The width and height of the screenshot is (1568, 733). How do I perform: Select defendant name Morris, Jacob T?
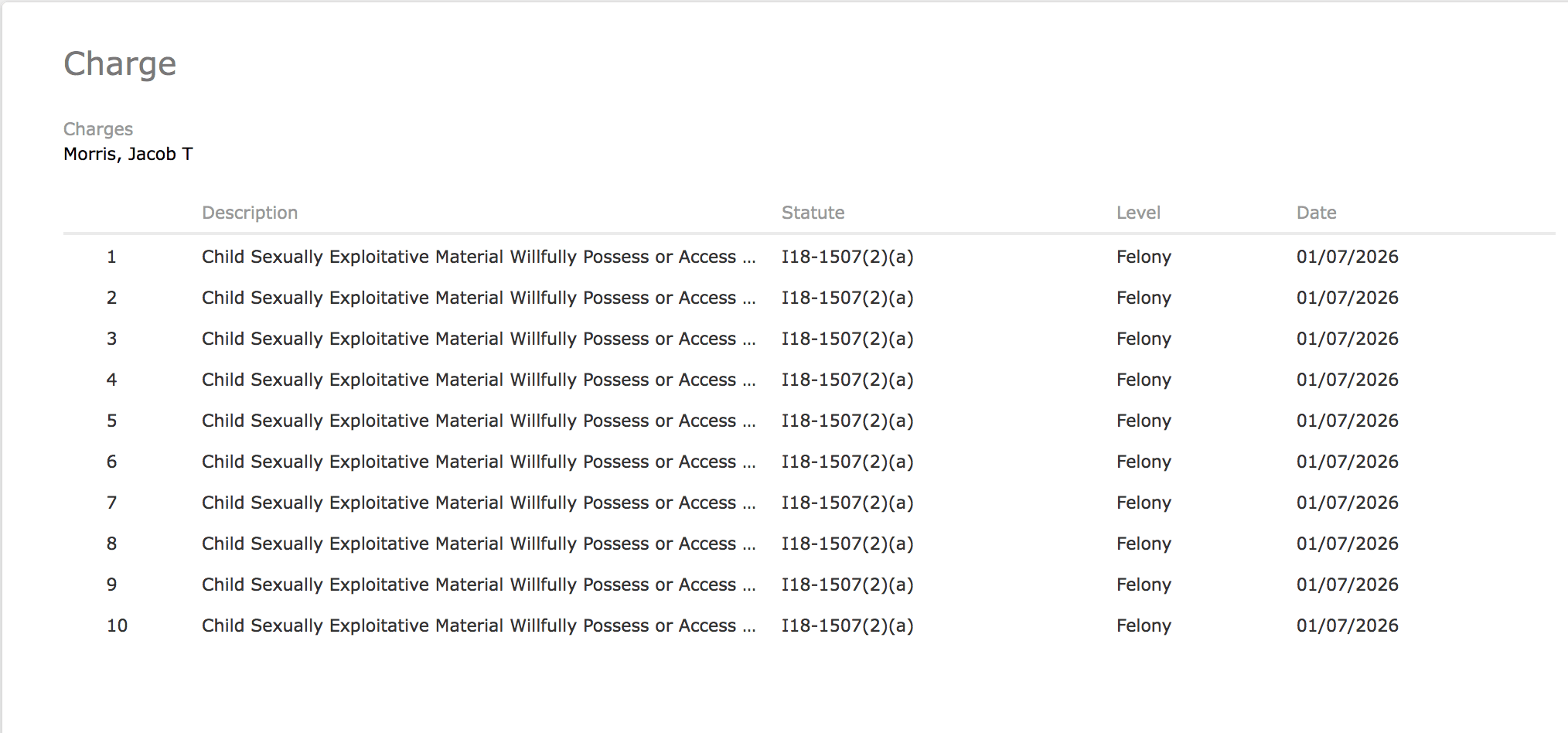[128, 154]
